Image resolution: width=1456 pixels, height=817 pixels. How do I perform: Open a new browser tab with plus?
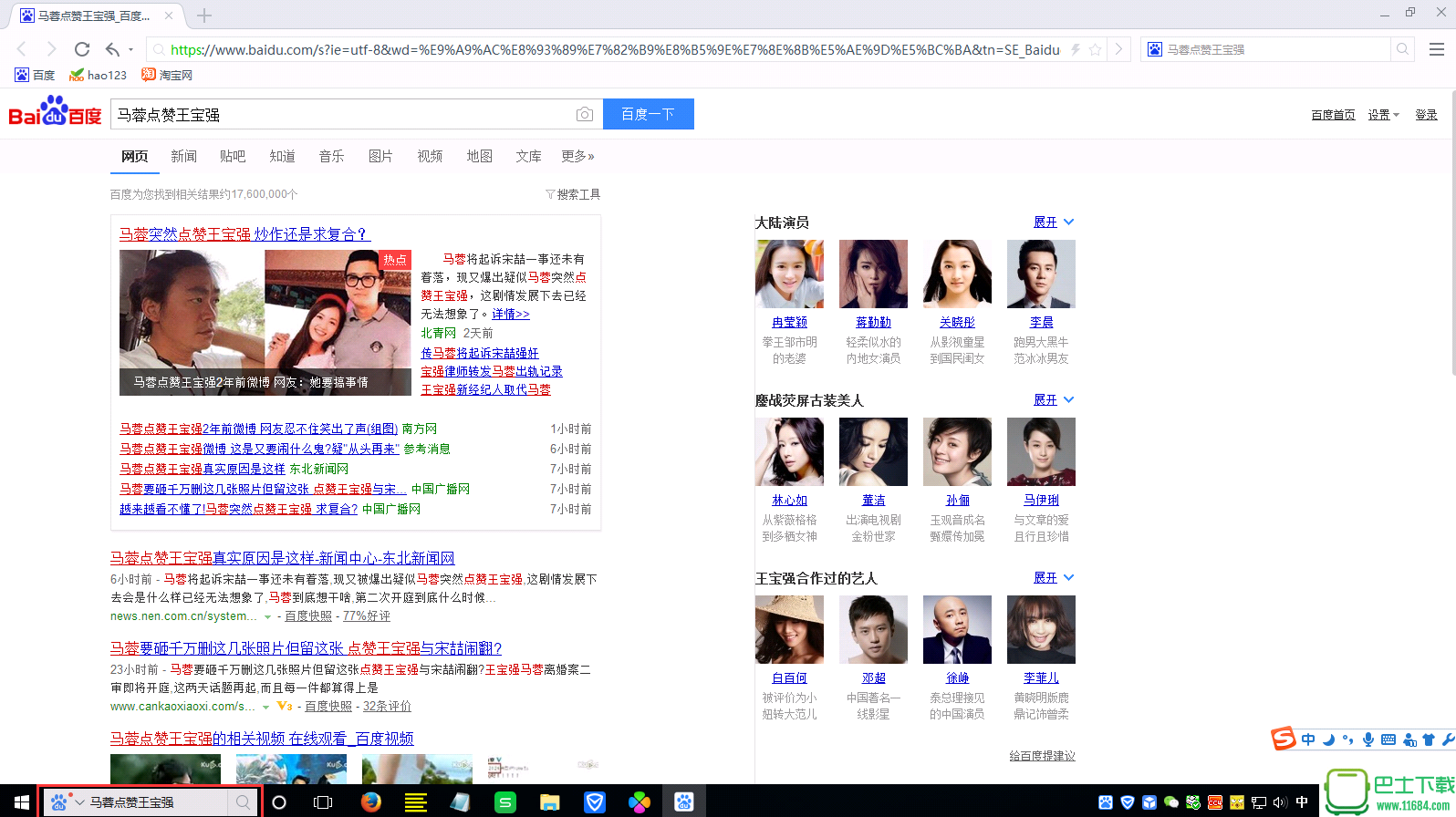click(x=204, y=16)
